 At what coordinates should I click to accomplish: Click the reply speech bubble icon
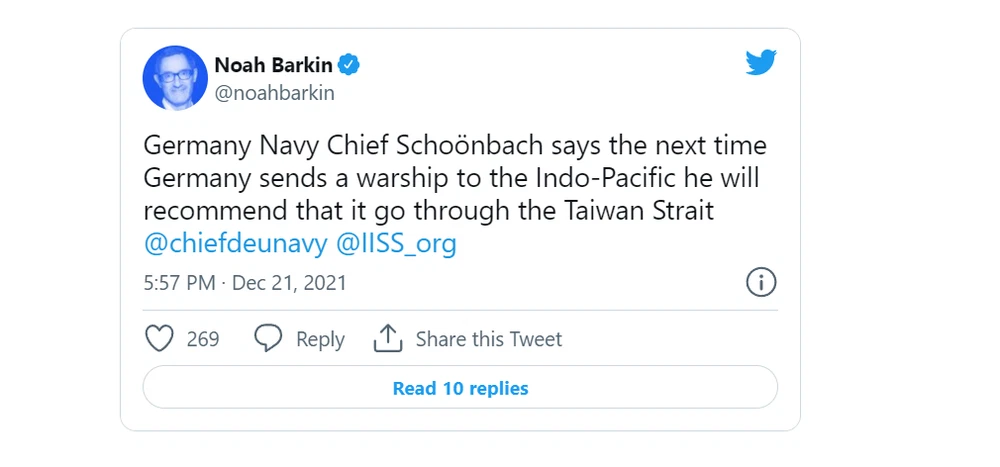(x=268, y=339)
